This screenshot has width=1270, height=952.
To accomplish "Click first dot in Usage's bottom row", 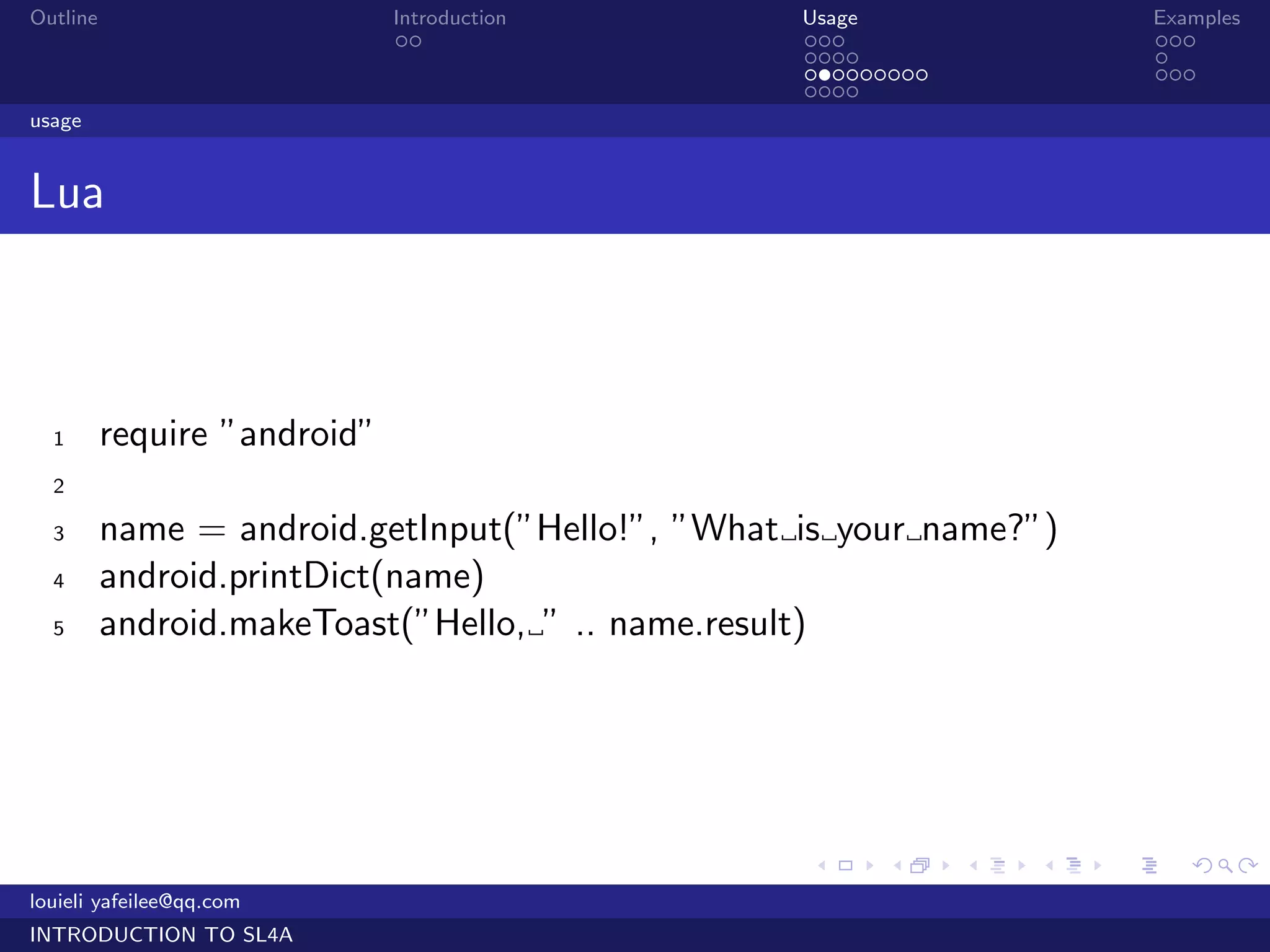I will tap(810, 92).
